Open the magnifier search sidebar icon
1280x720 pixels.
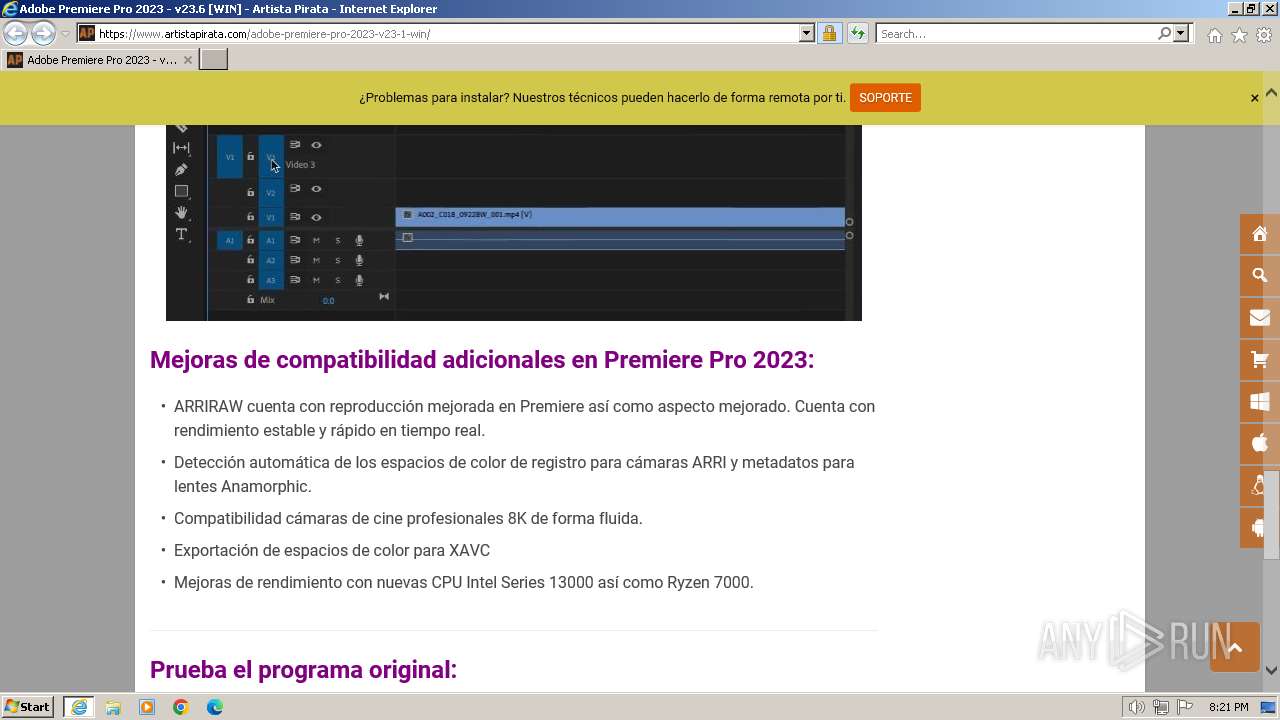(x=1259, y=275)
